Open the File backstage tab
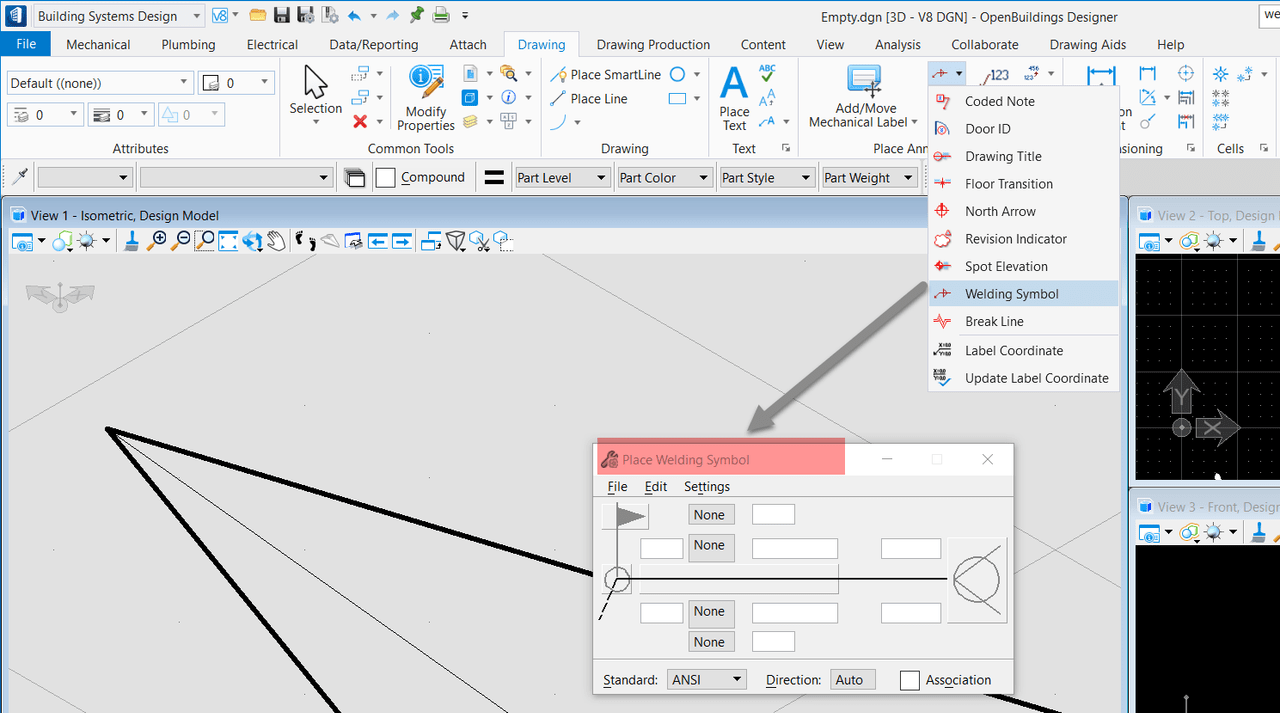The image size is (1280, 713). click(x=26, y=44)
